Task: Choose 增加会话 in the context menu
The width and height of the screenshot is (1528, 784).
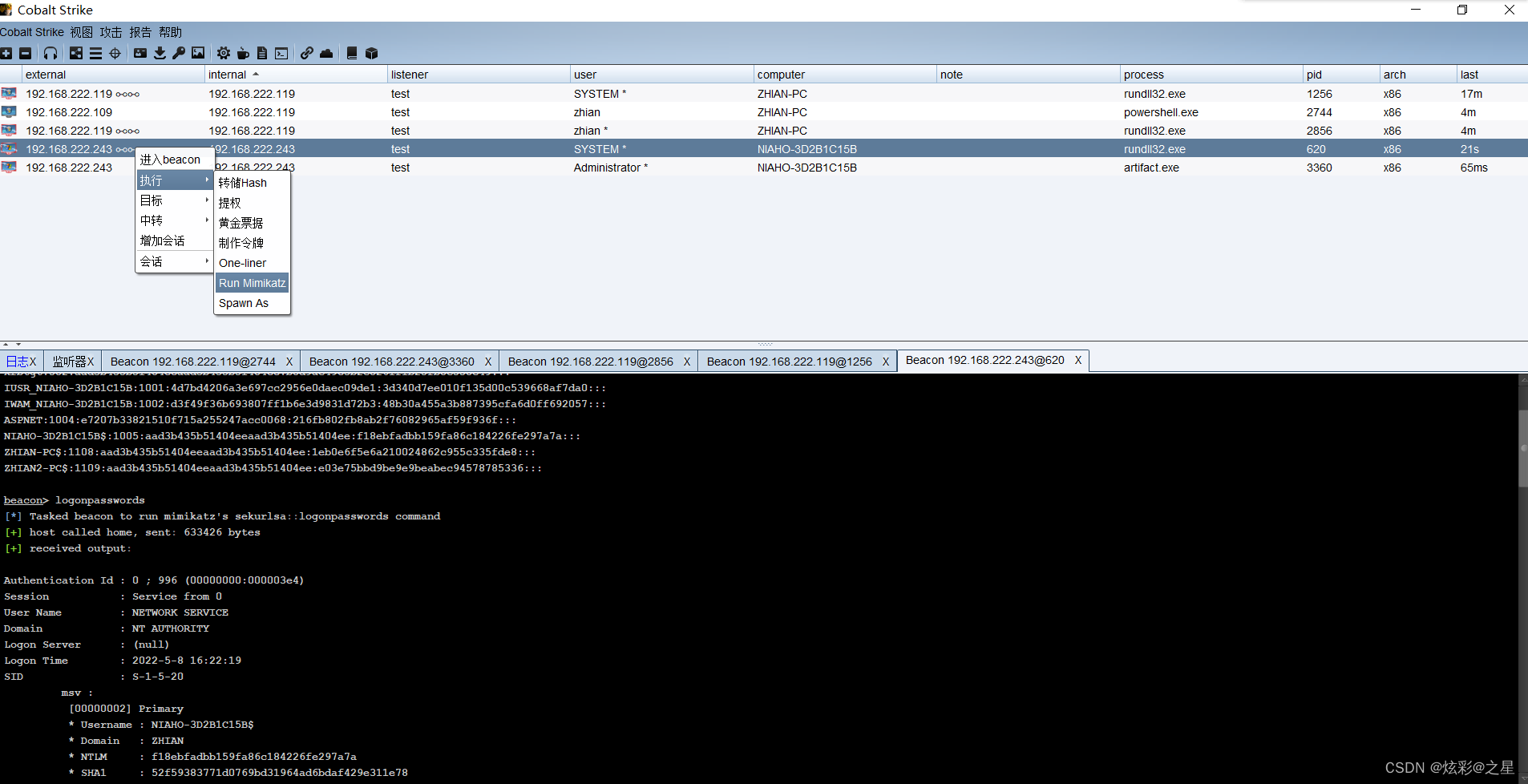Action: (174, 240)
